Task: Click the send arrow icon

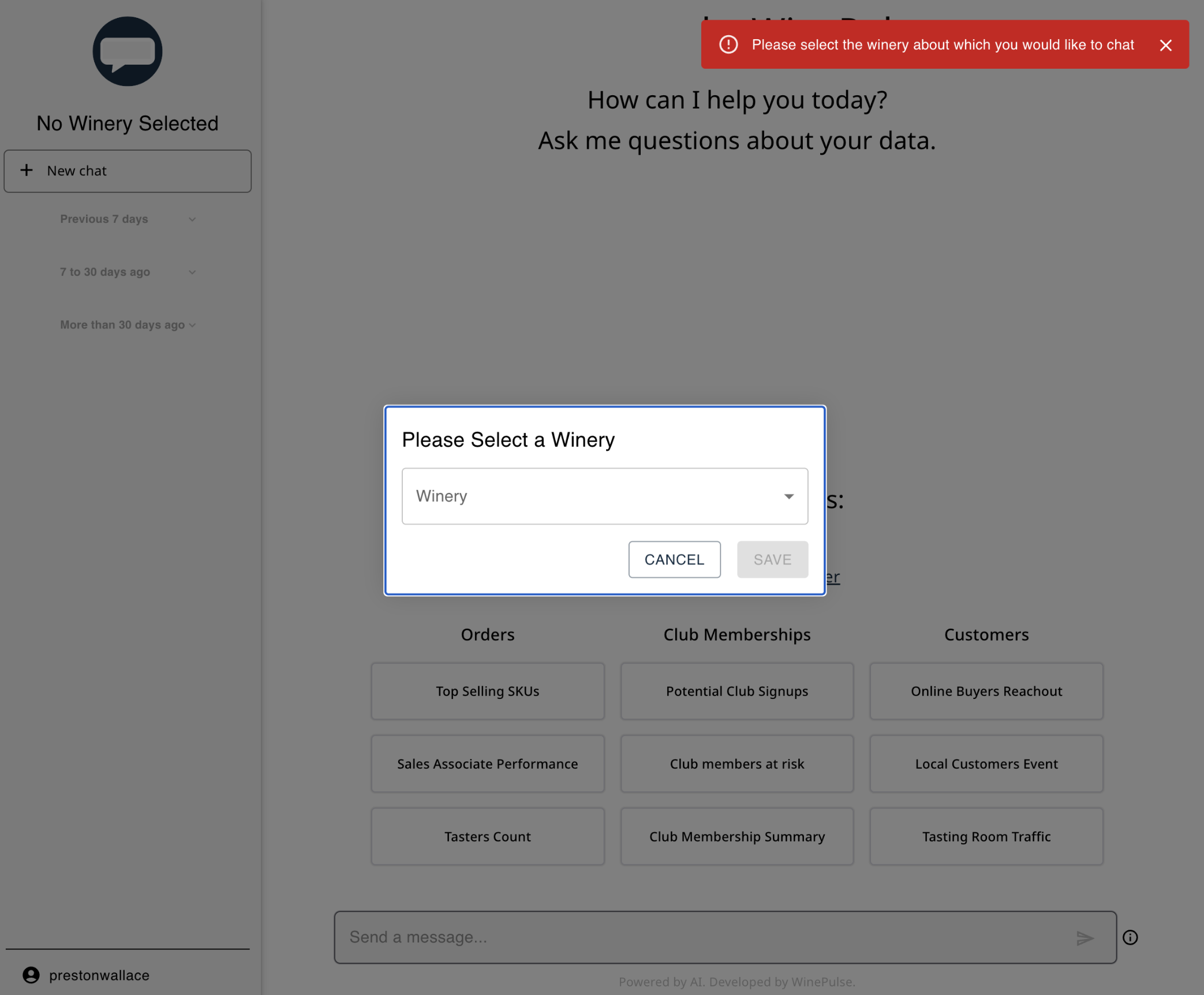Action: 1085,938
